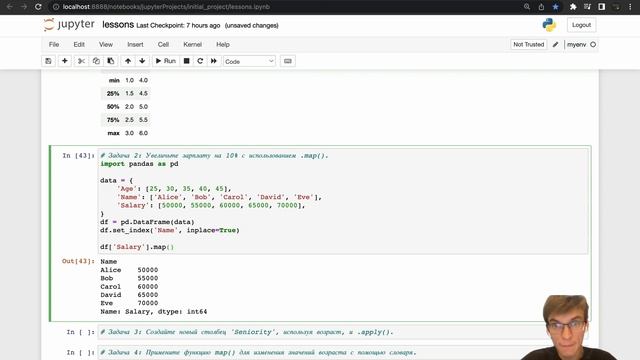
Task: Click the Out[43] output prompt
Action: click(78, 261)
